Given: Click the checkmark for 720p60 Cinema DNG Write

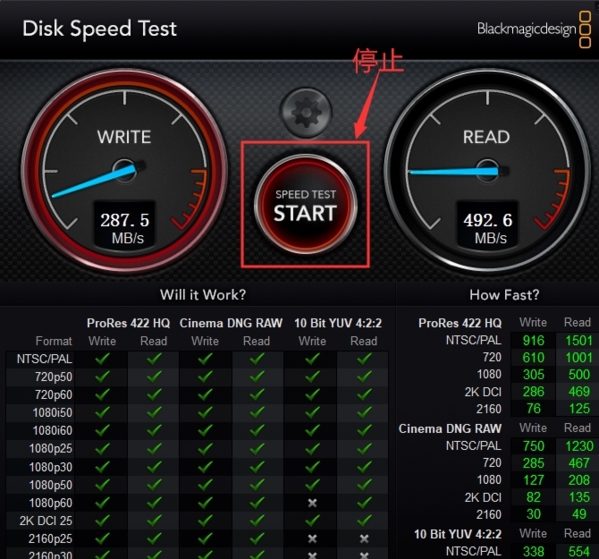Looking at the screenshot, I should click(x=205, y=394).
